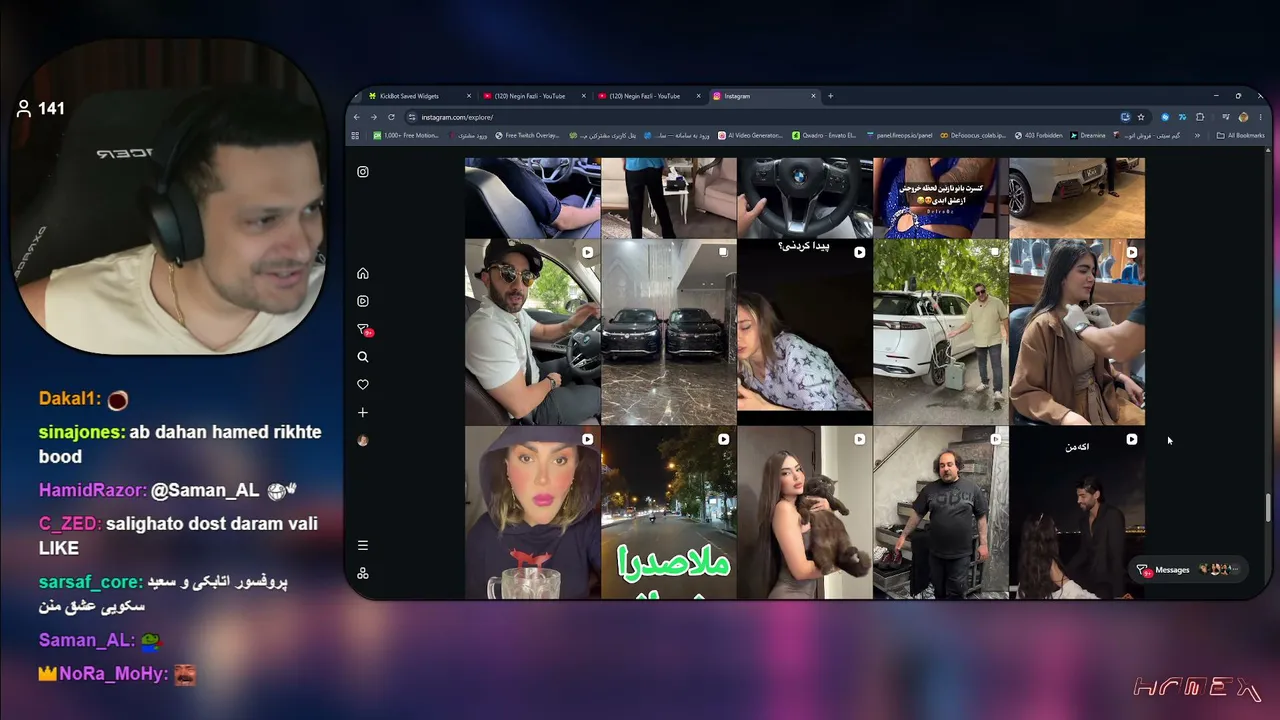Open the More hamburger menu in sidebar
Image resolution: width=1280 pixels, height=720 pixels.
[363, 546]
